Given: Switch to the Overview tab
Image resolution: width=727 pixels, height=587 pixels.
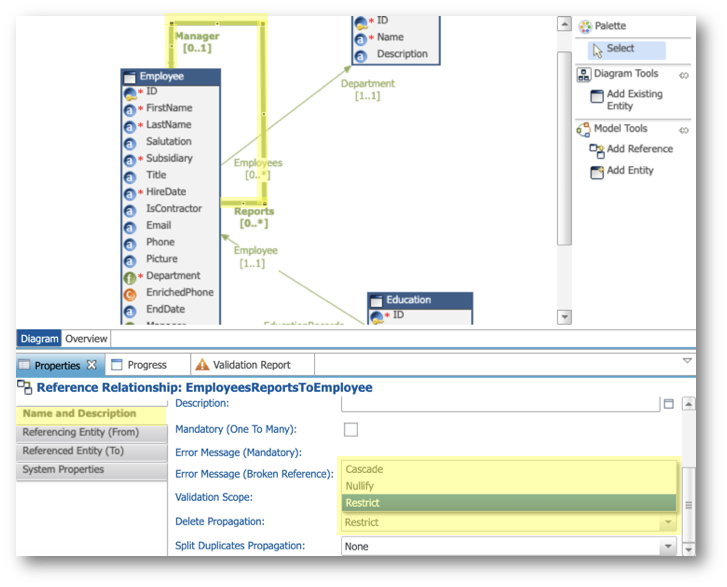Looking at the screenshot, I should (x=86, y=339).
